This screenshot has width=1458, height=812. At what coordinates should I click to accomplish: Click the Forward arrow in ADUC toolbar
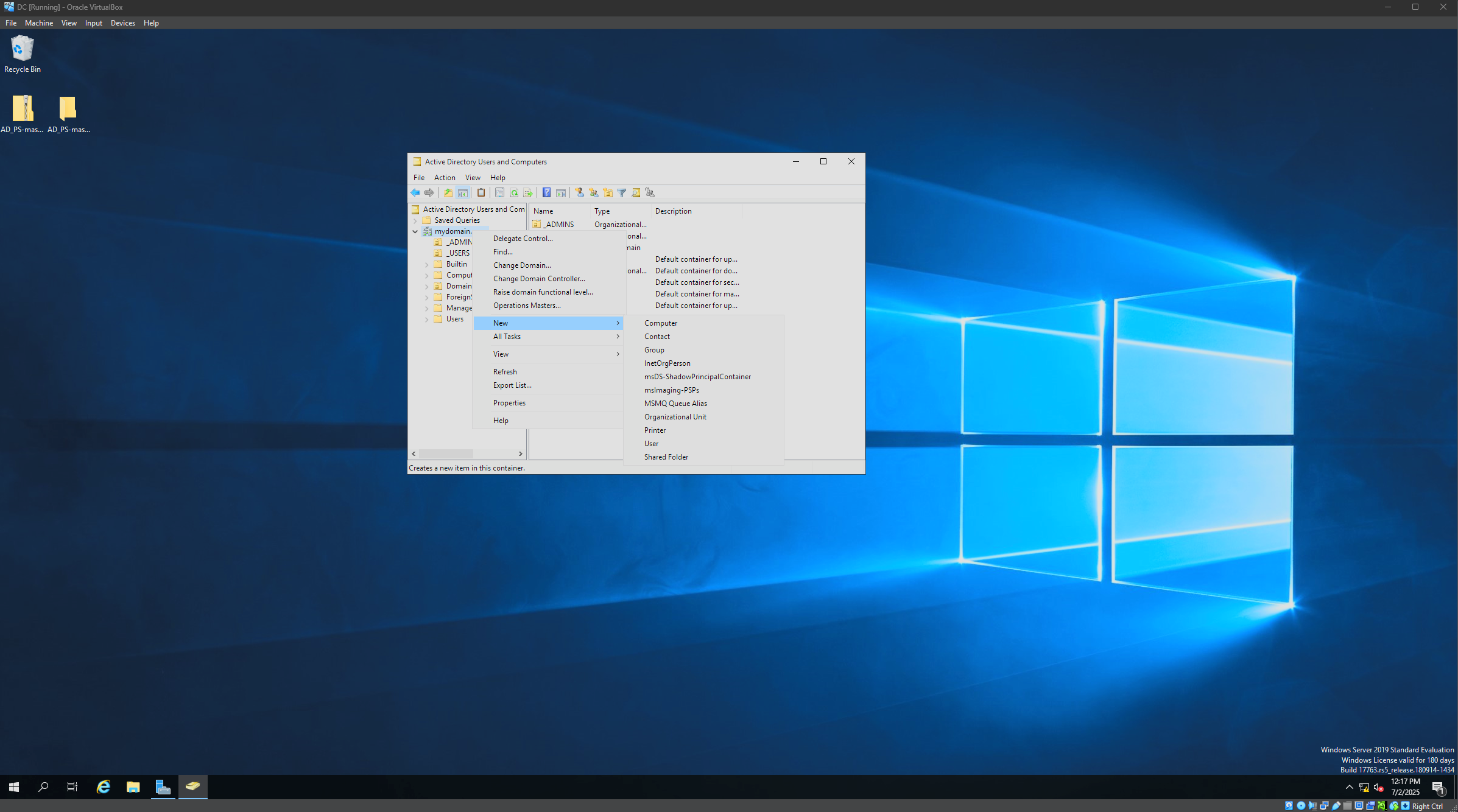(x=429, y=193)
